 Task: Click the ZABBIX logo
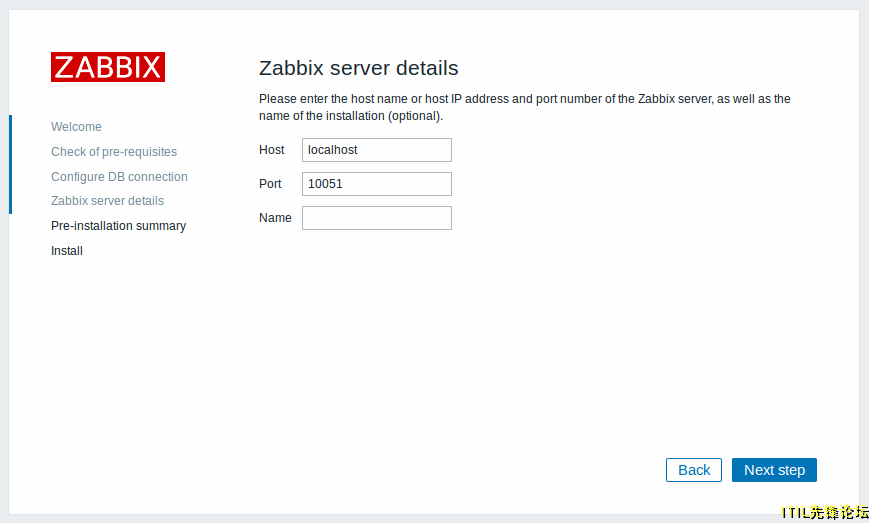pyautogui.click(x=108, y=67)
